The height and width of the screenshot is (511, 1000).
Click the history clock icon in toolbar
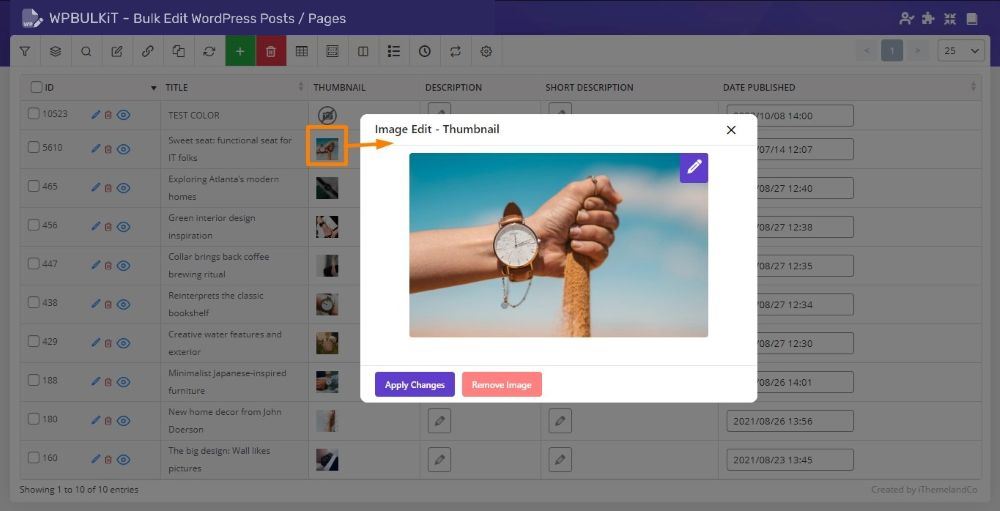coord(425,51)
